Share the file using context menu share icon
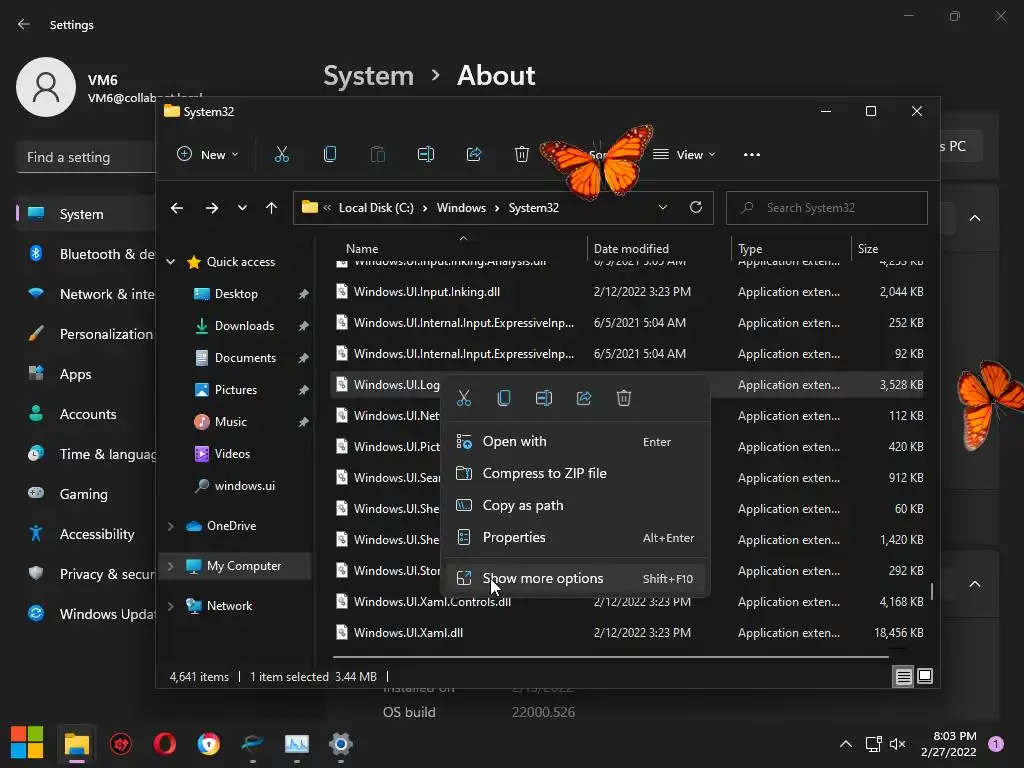Image resolution: width=1024 pixels, height=768 pixels. [584, 398]
